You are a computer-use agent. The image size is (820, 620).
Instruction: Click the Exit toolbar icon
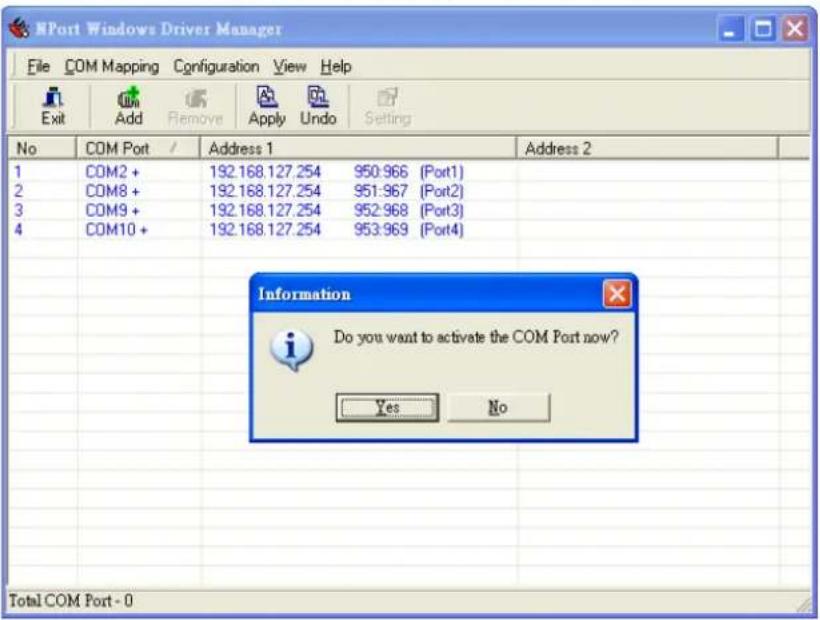point(53,106)
